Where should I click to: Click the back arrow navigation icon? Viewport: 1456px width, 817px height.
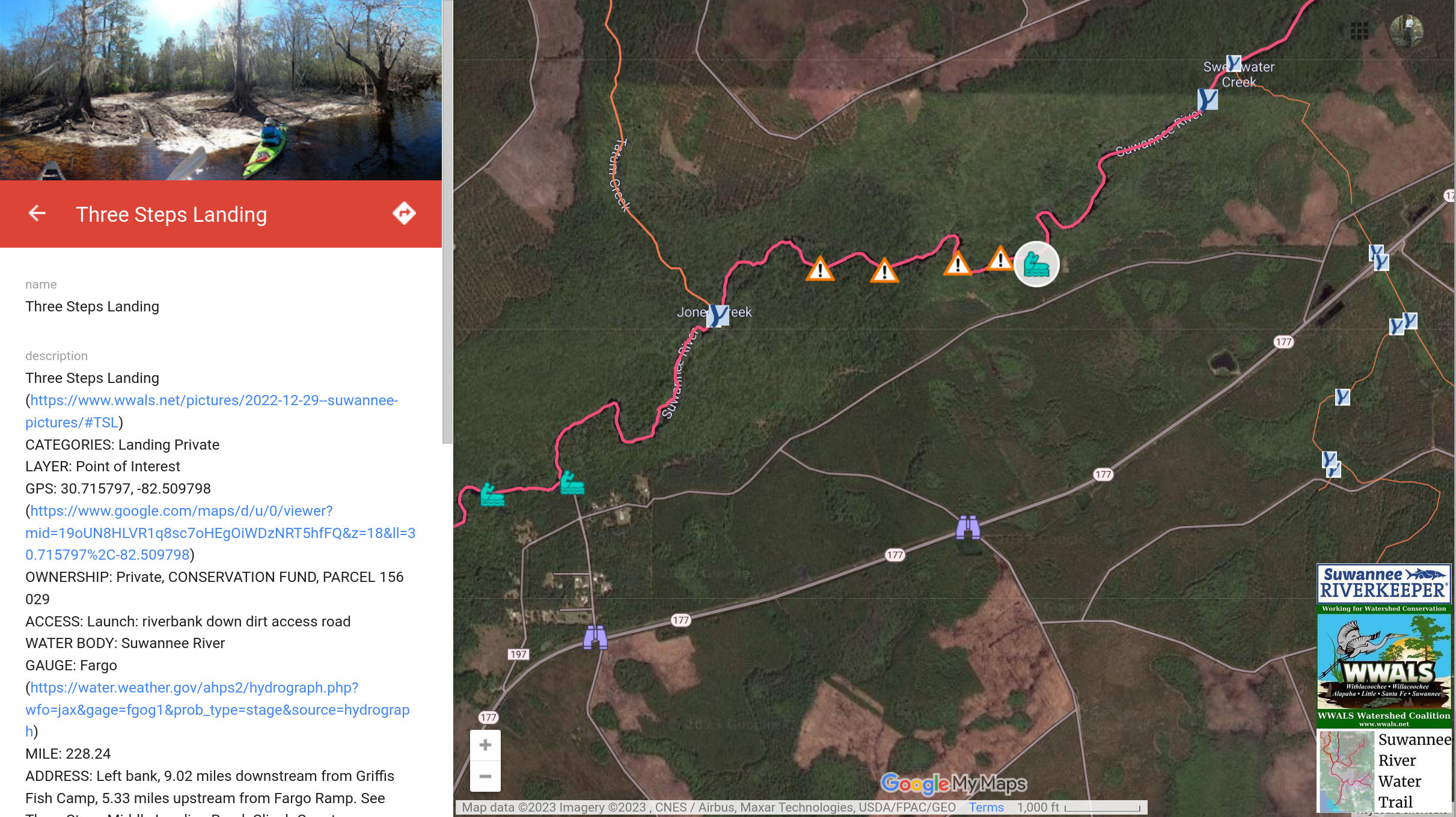tap(37, 213)
